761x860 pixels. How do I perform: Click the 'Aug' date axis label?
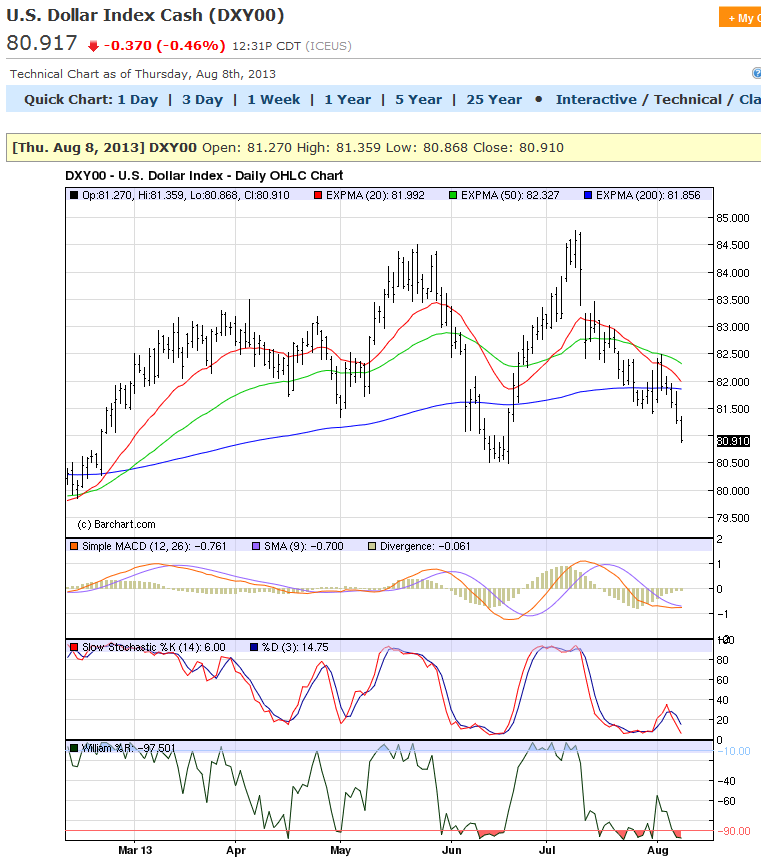tap(658, 850)
